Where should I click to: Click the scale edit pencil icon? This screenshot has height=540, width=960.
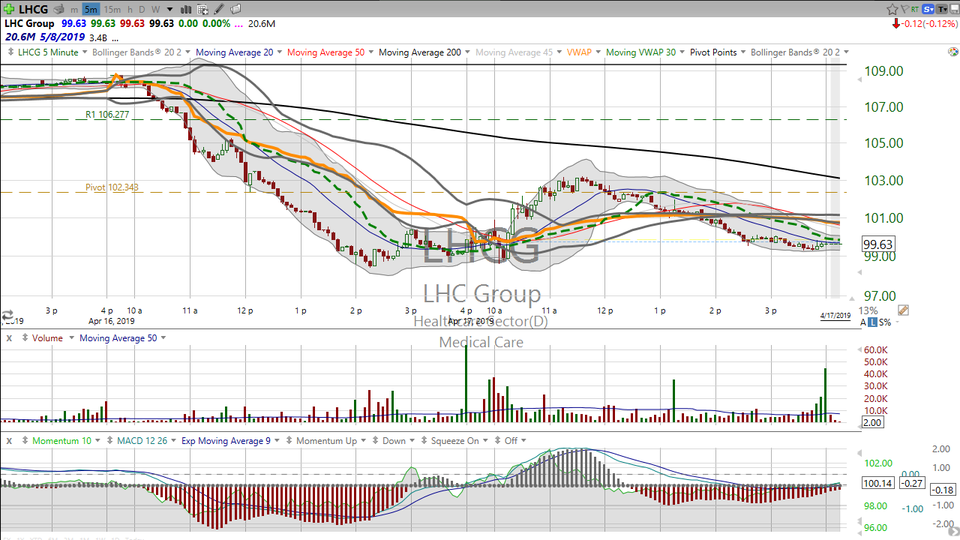[903, 310]
